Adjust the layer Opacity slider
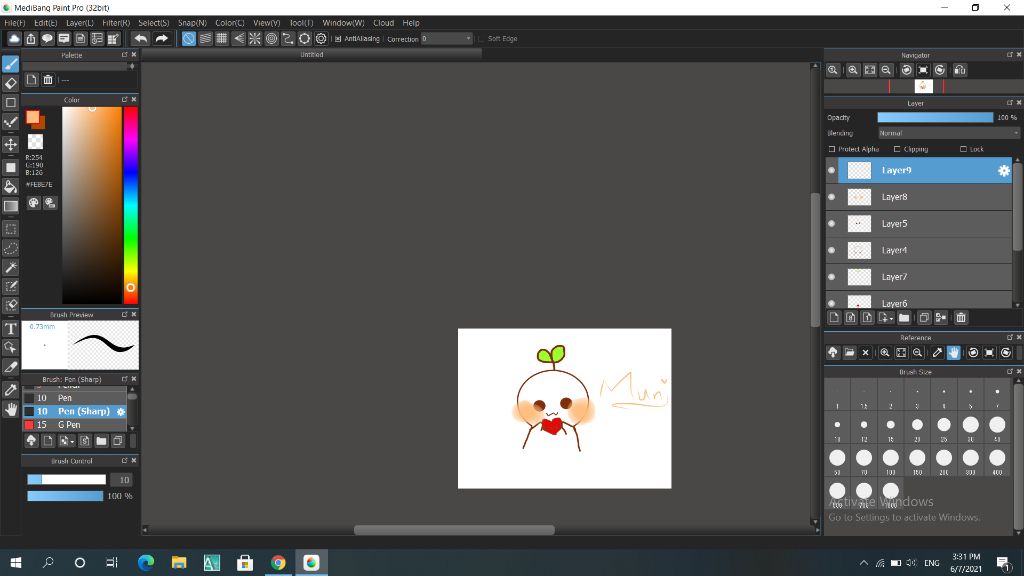 935,118
